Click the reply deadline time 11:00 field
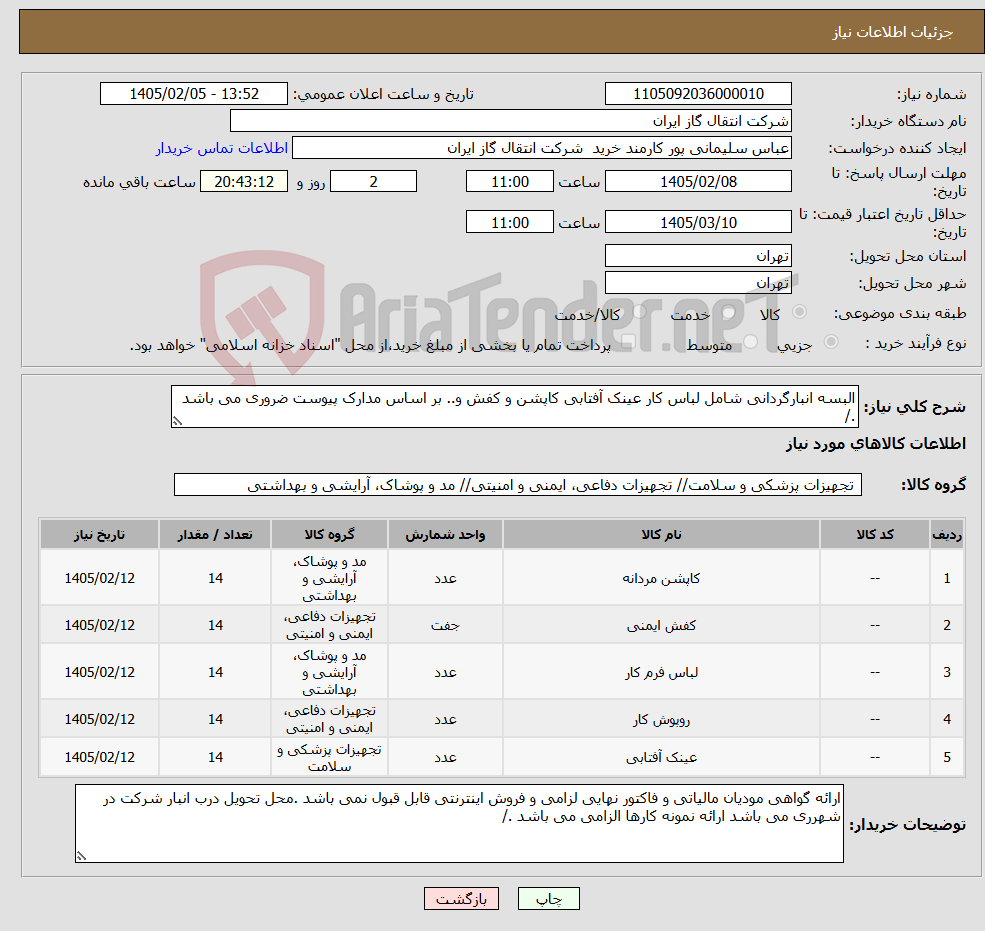 [x=509, y=182]
